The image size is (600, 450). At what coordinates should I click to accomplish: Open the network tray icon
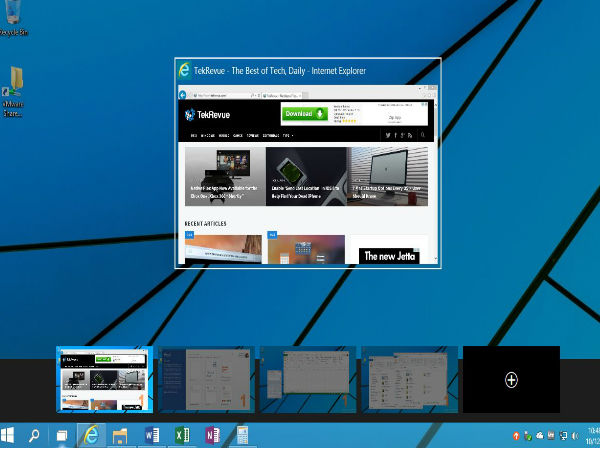[563, 435]
